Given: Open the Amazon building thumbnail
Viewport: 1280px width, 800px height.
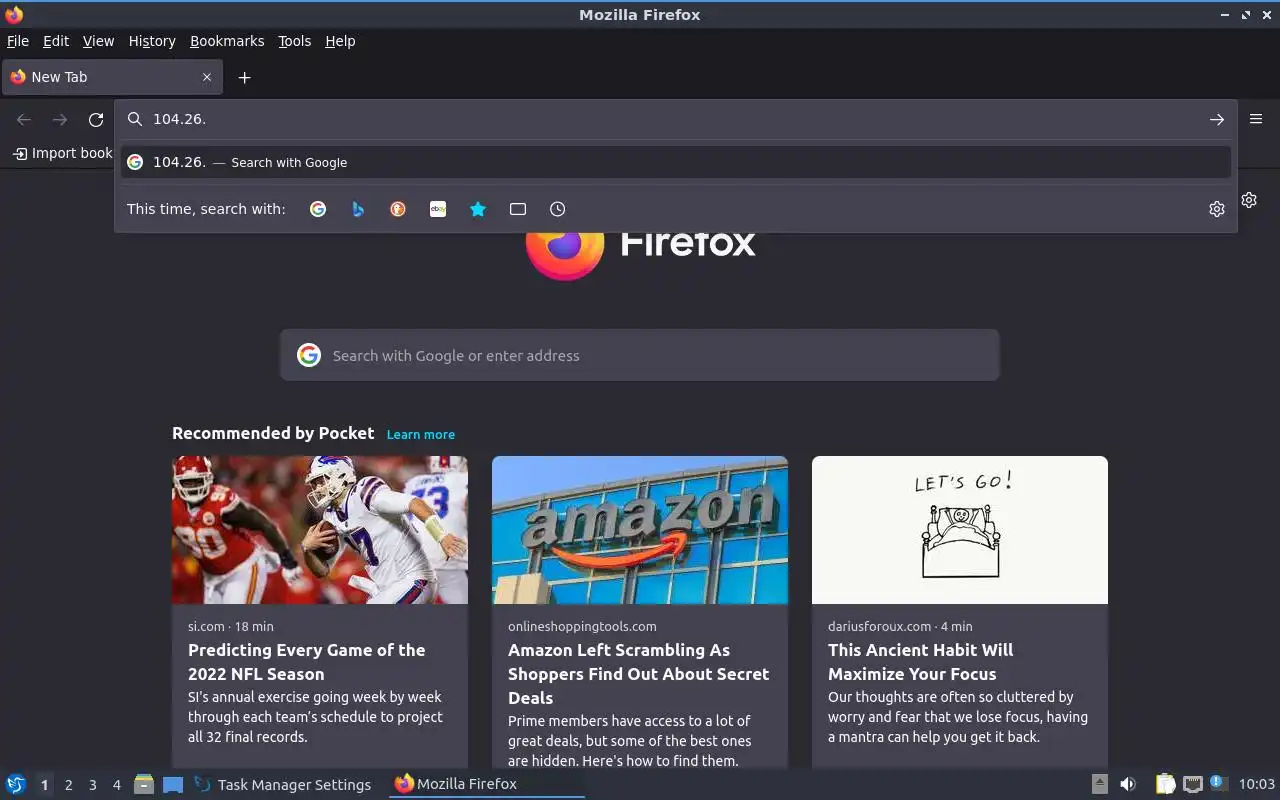Looking at the screenshot, I should [x=640, y=530].
